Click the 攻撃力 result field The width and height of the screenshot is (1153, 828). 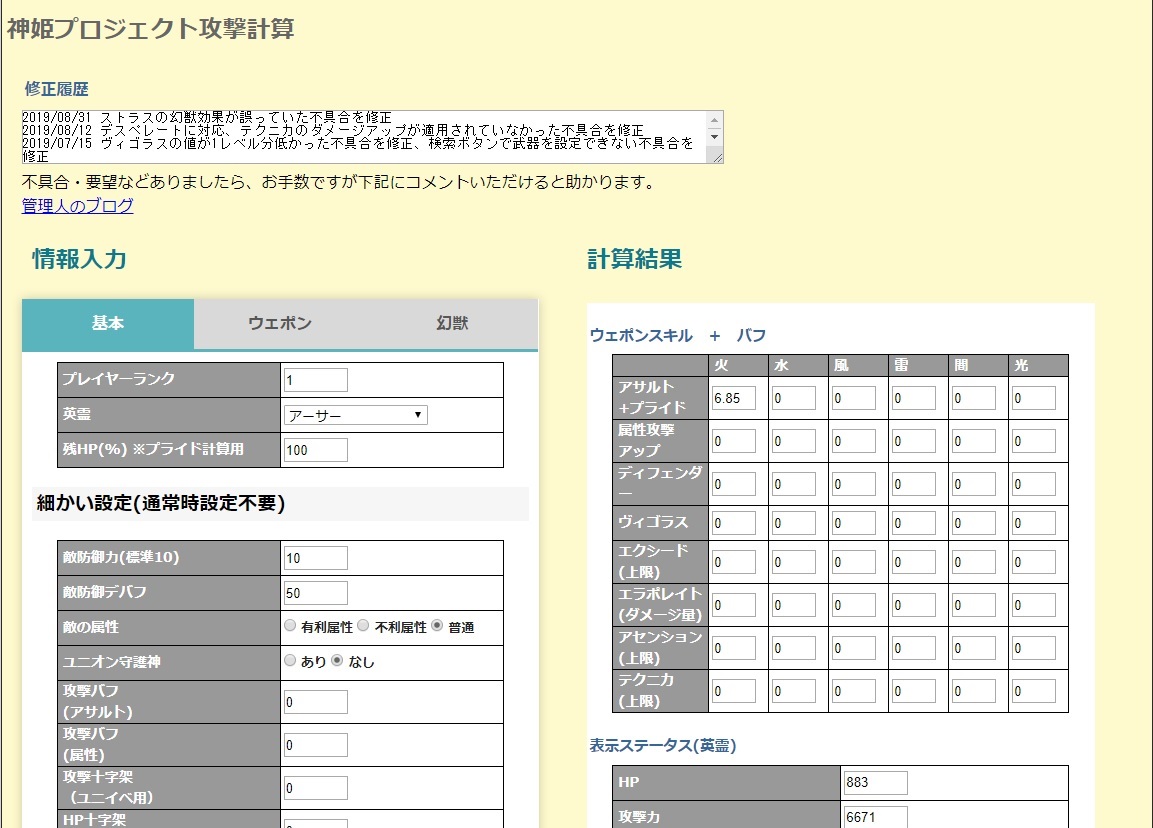coord(875,817)
